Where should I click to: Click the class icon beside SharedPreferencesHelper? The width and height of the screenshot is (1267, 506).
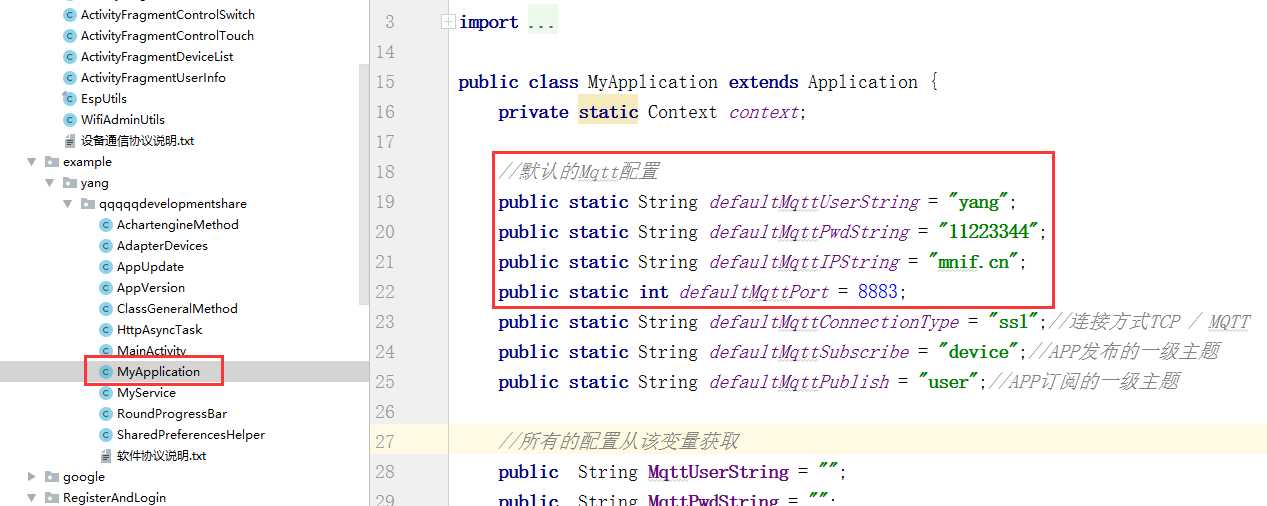click(106, 435)
